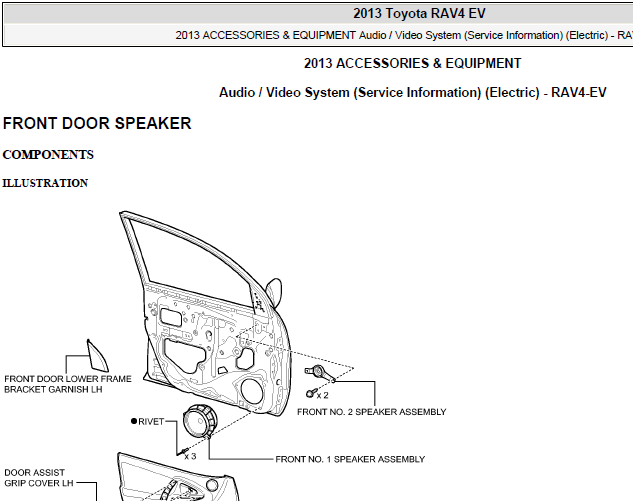Click the 'FRONT DOOR LOWER FRAME BRACKET GARNISH LH' label
The width and height of the screenshot is (633, 501).
tap(68, 384)
